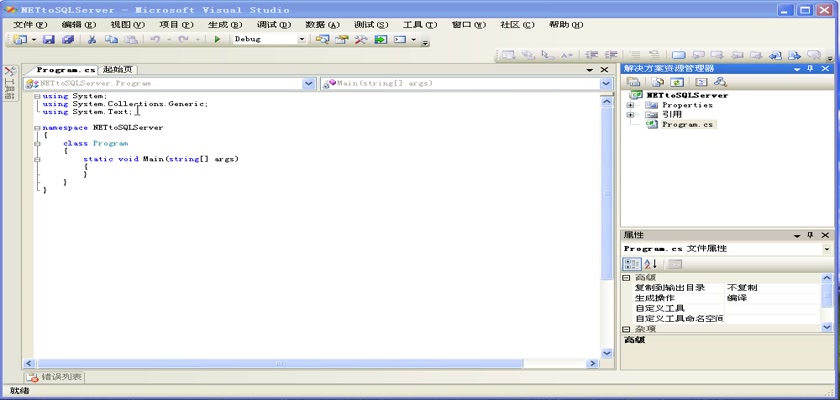Select the NETtoSQLServer project node
This screenshot has height=400, width=840.
click(x=687, y=95)
